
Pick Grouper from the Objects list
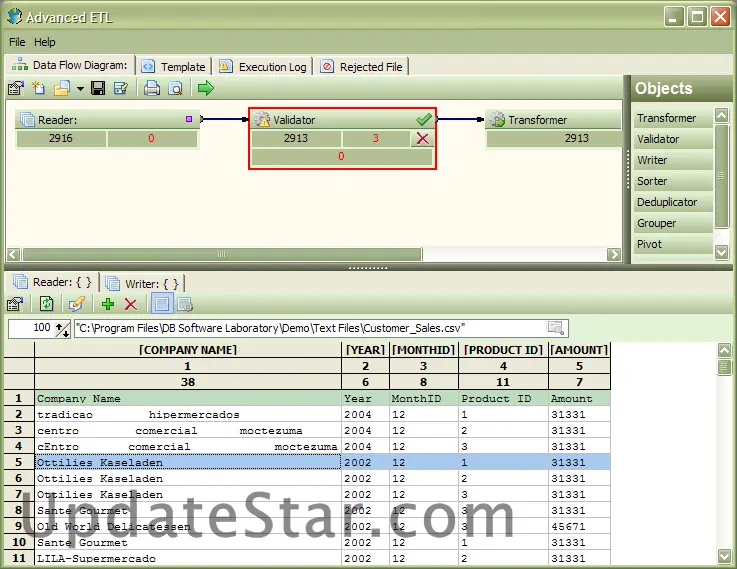pos(672,223)
